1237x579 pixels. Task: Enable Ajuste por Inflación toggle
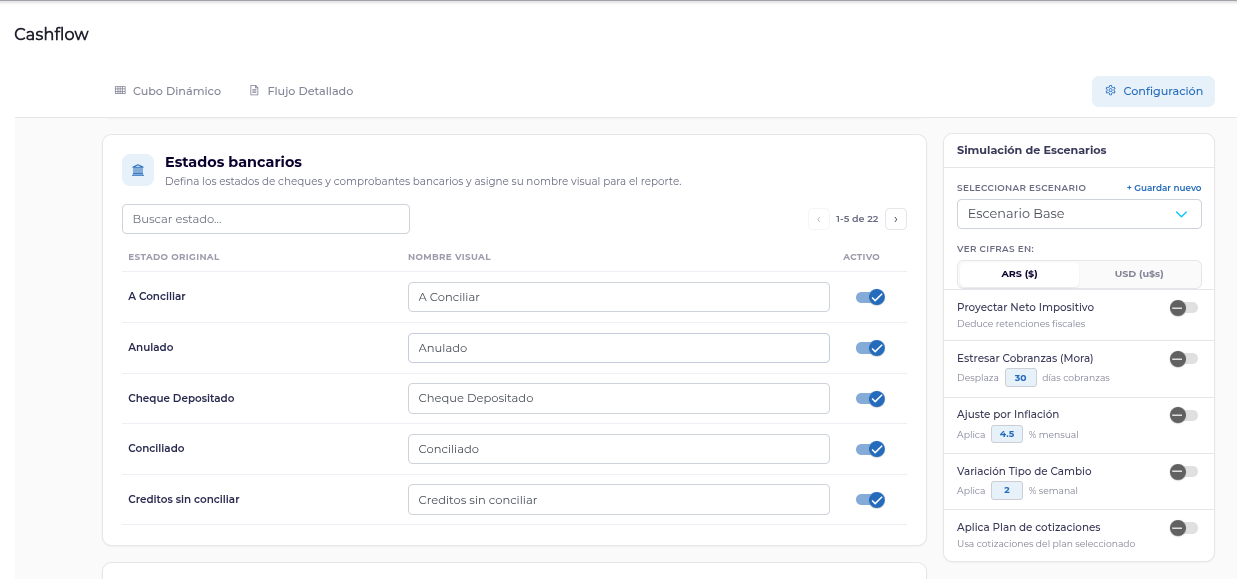coord(1183,415)
